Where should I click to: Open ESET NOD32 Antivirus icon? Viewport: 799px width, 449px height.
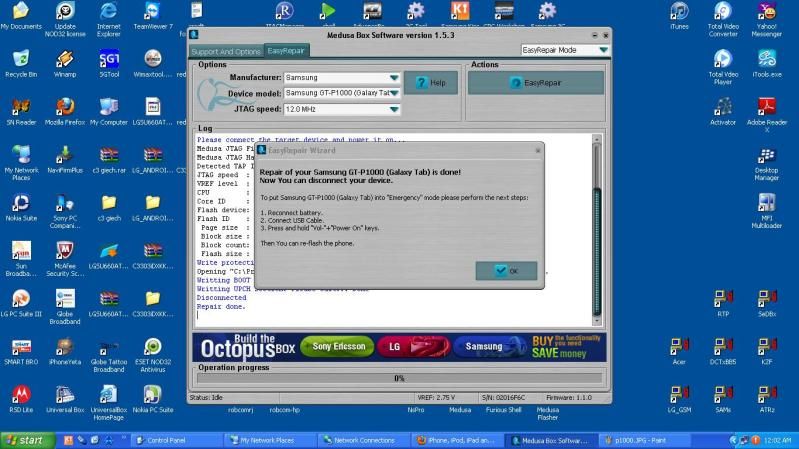(153, 355)
